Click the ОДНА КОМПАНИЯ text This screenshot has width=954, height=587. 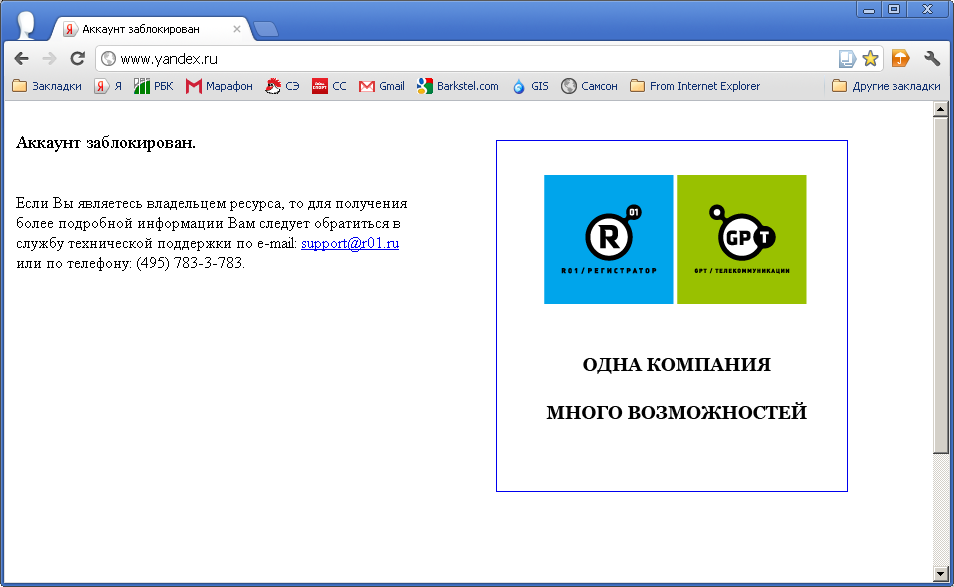pos(677,364)
